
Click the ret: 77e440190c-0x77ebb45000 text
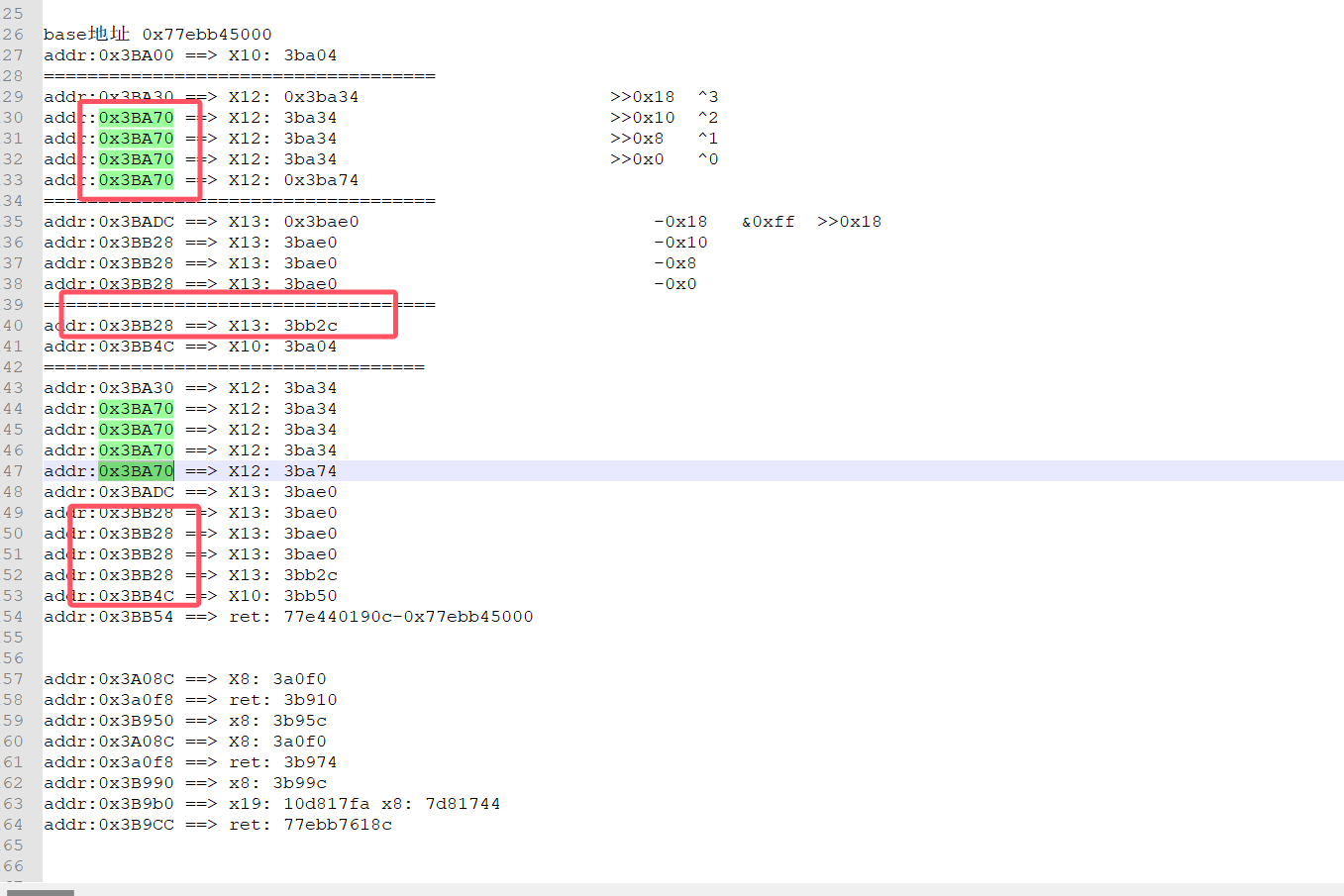coord(380,617)
